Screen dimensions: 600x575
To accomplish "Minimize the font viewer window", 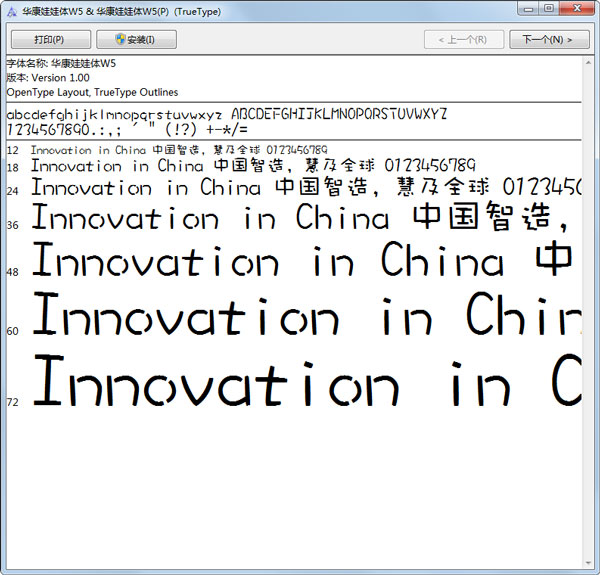I will pos(528,8).
